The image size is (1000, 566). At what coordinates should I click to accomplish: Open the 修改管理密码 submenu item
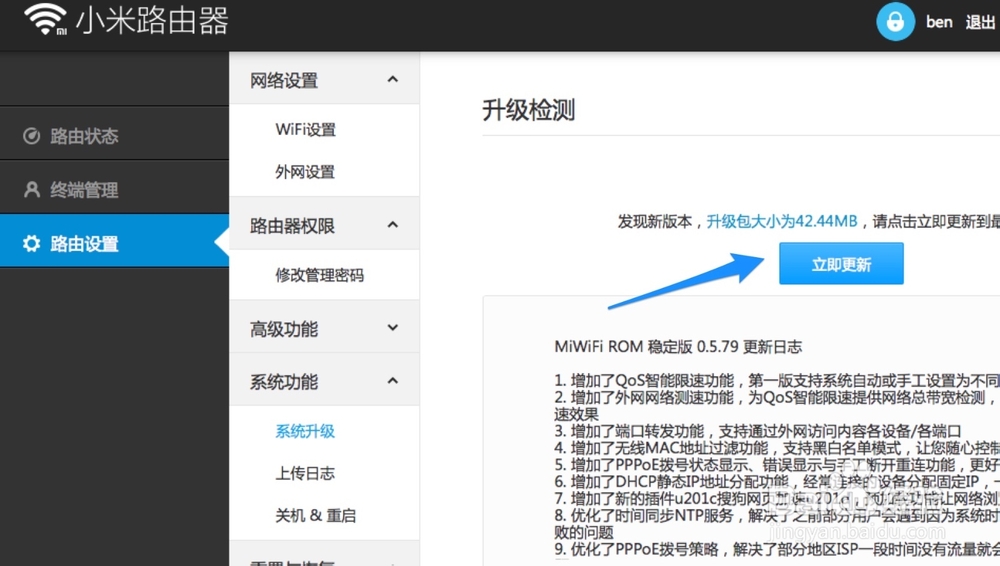320,275
